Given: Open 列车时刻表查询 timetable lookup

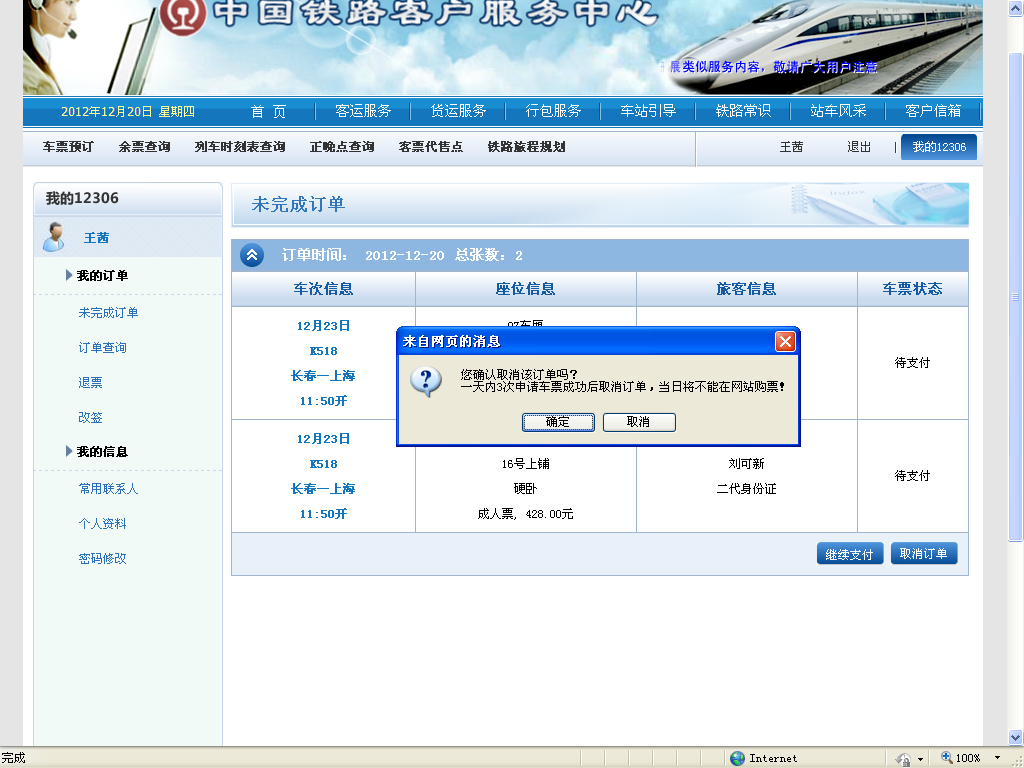Looking at the screenshot, I should click(x=240, y=147).
